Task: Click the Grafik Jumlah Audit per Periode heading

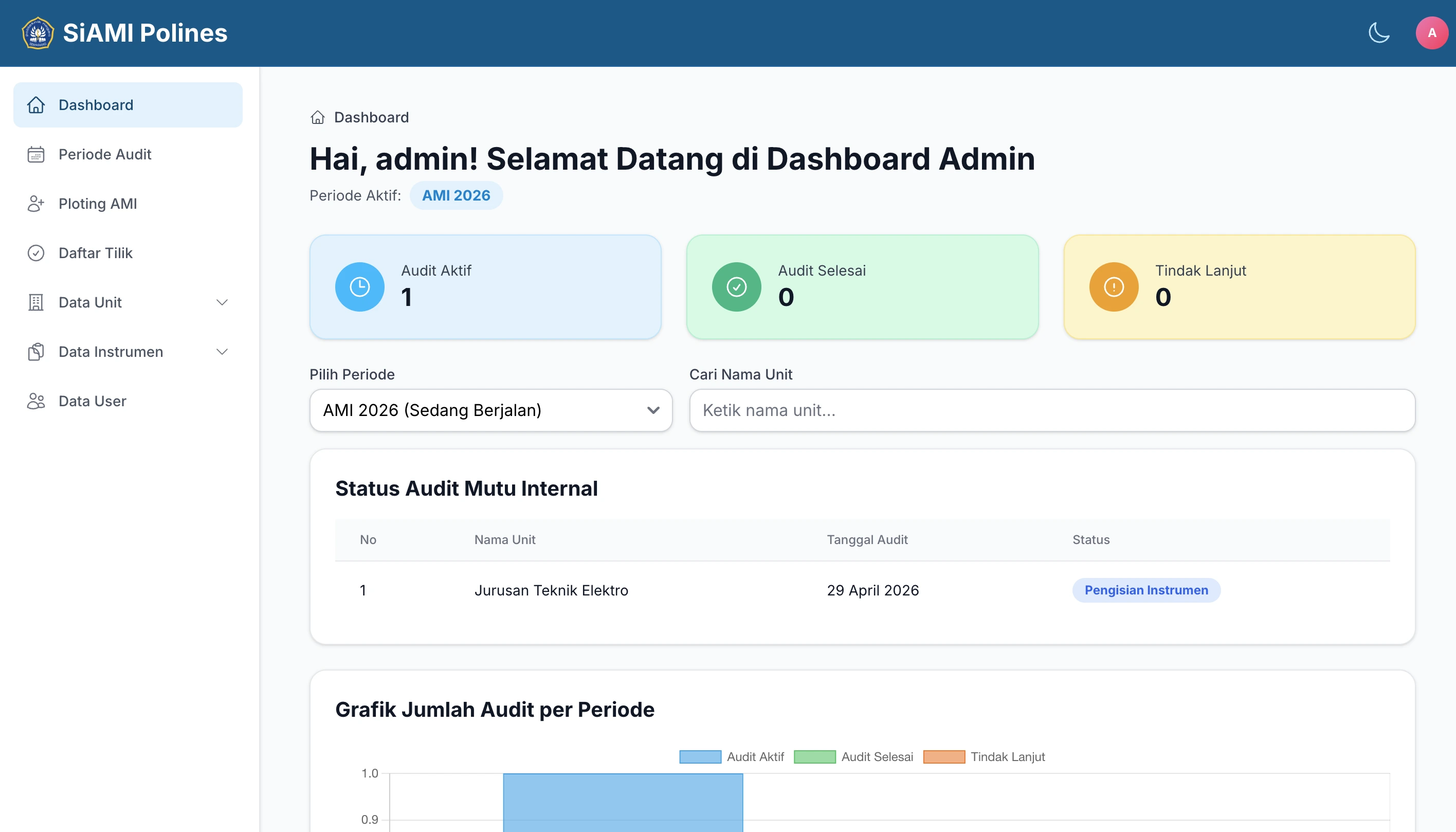Action: pos(495,710)
